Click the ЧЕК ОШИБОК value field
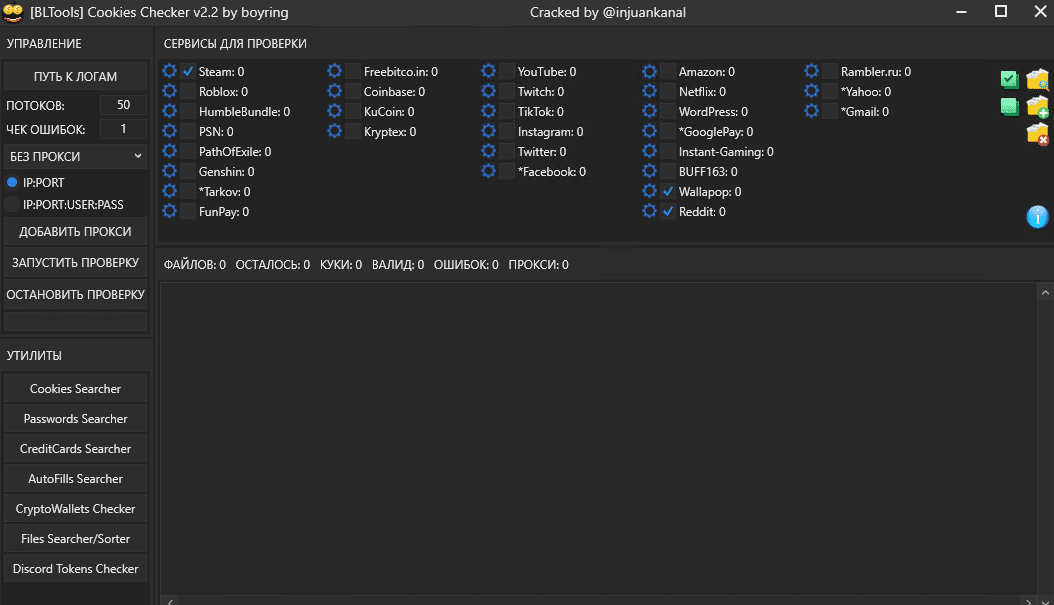Image resolution: width=1054 pixels, height=605 pixels. pos(123,129)
